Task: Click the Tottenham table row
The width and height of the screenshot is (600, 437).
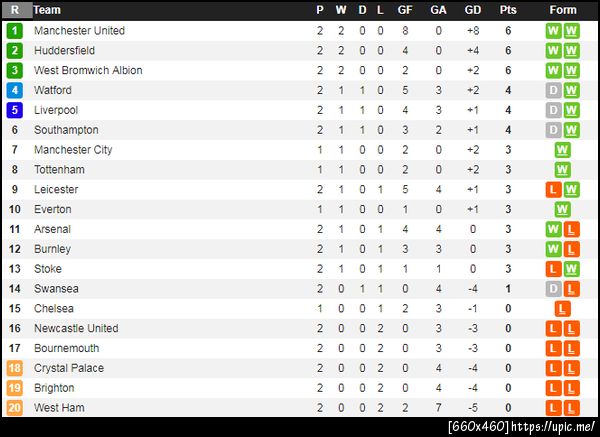Action: pos(300,170)
